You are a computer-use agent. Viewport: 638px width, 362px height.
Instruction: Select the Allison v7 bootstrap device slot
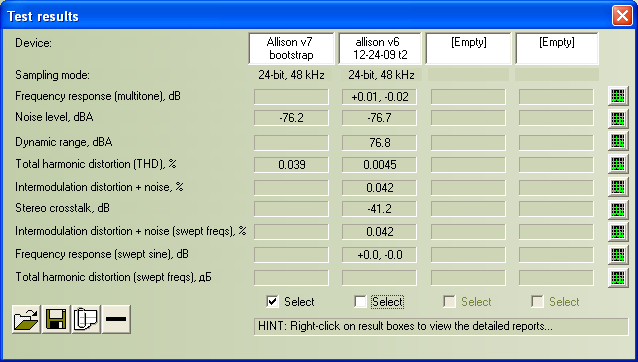point(291,48)
